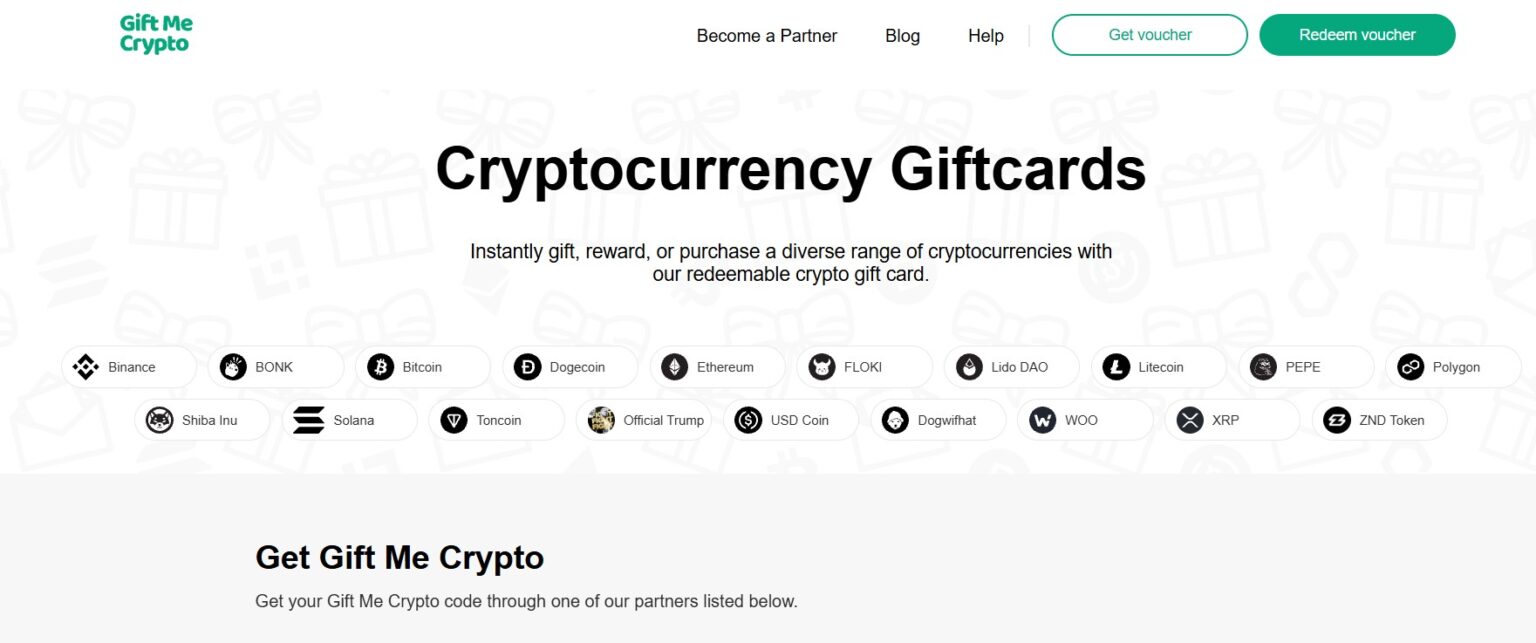Click the FLOKI chip
The image size is (1536, 643).
coord(864,366)
